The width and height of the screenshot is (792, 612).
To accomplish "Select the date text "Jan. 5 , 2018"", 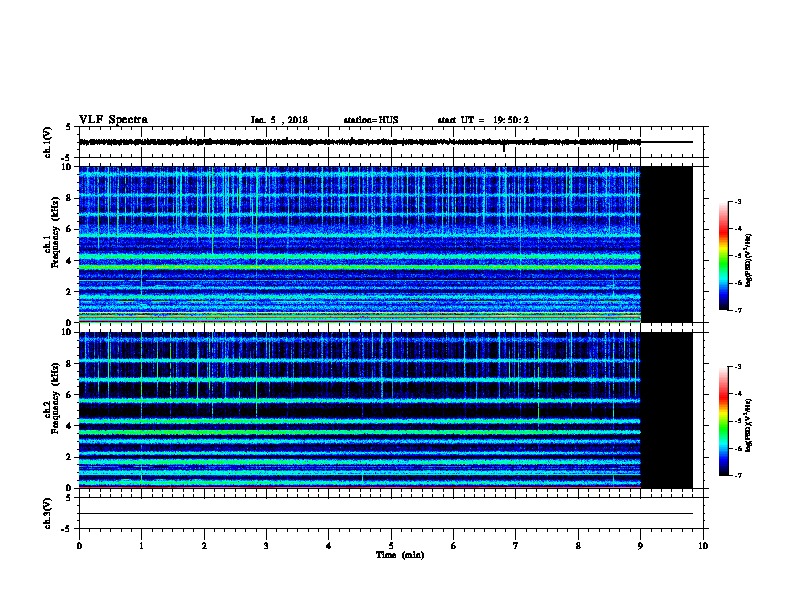I will click(279, 120).
